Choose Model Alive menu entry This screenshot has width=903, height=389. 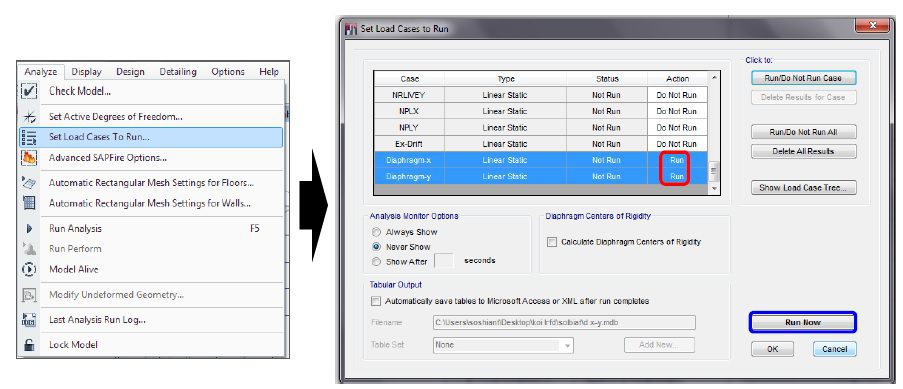pos(151,269)
